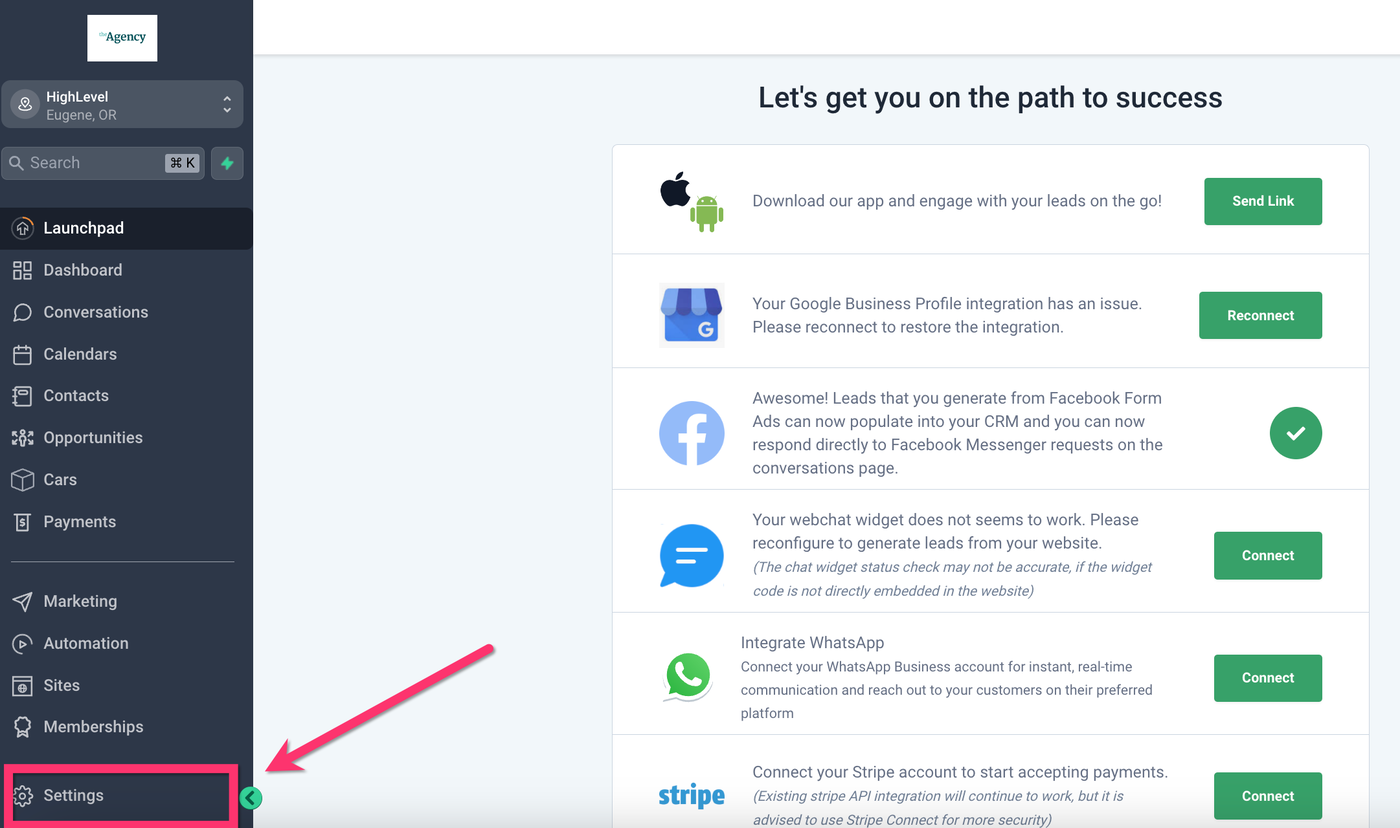Click the sidebar Search field
This screenshot has width=1400, height=828.
click(x=103, y=163)
